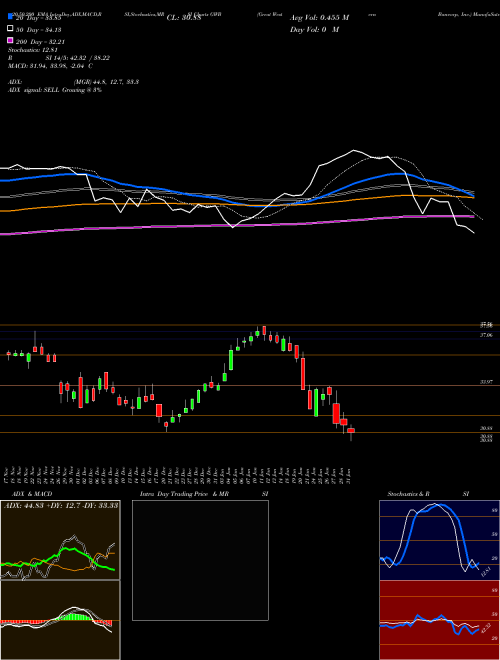
Task: Click the '(MGR) 44.8, 12.7, 33.3' ADX values
Action: pos(106,82)
